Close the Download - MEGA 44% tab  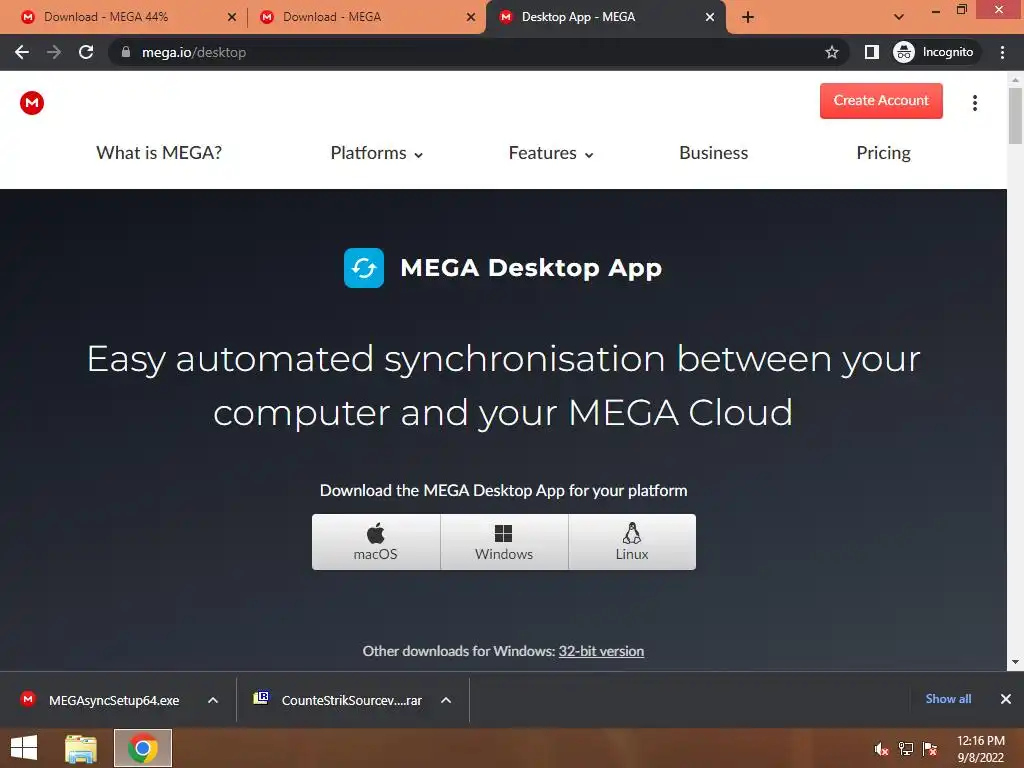click(232, 17)
